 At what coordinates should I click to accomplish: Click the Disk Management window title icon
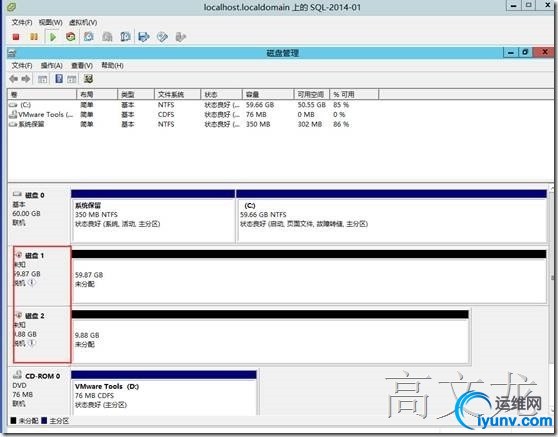point(12,53)
